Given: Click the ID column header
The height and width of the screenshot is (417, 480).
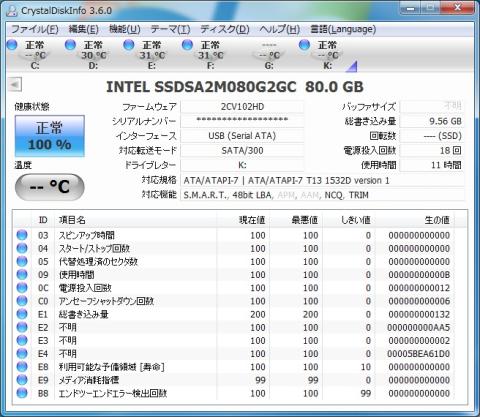Looking at the screenshot, I should coord(43,220).
